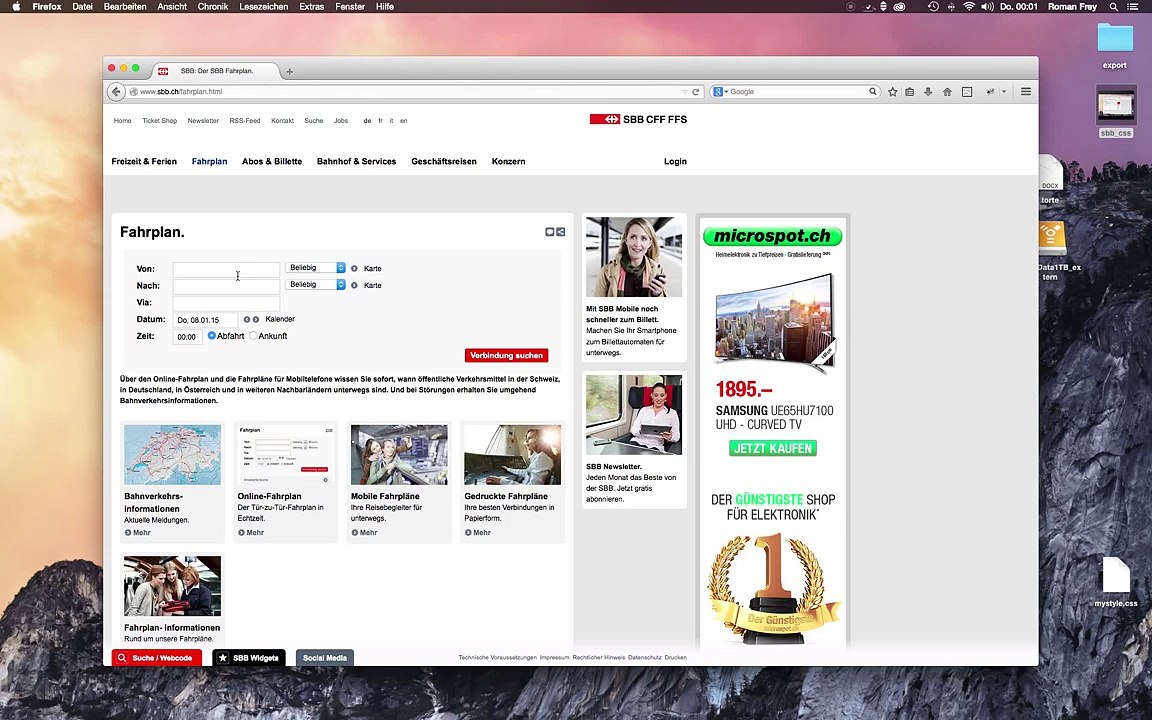Open Bahnverkehrsinformationen map thumbnail
This screenshot has width=1152, height=720.
click(x=172, y=455)
